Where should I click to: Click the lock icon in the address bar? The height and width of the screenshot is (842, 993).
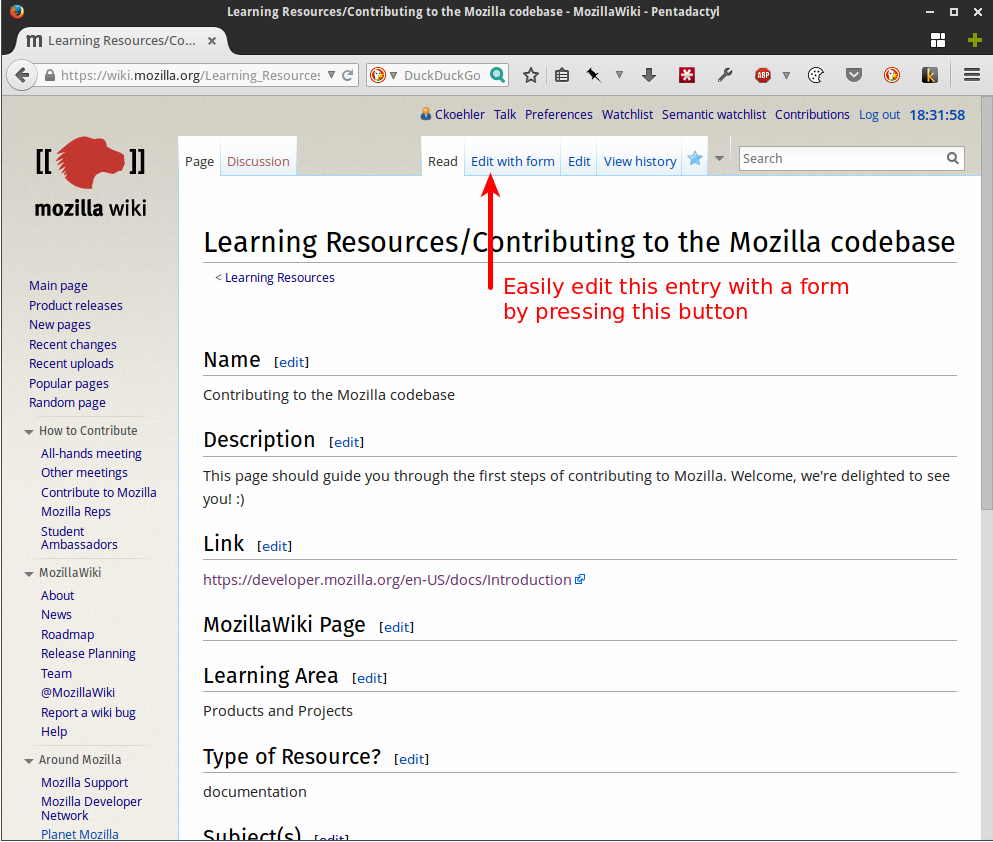50,75
